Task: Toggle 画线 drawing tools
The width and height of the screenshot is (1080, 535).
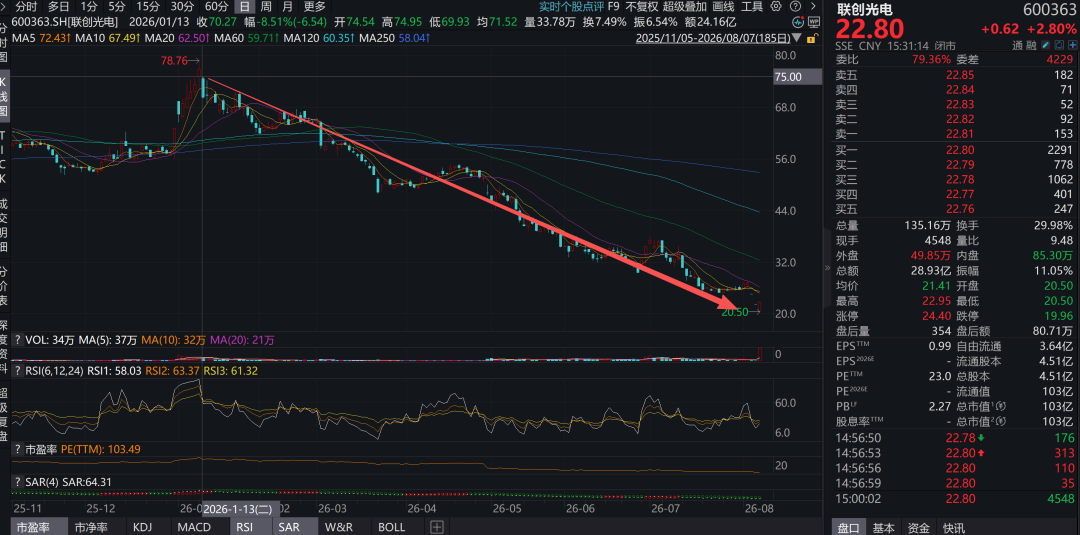Action: [723, 6]
